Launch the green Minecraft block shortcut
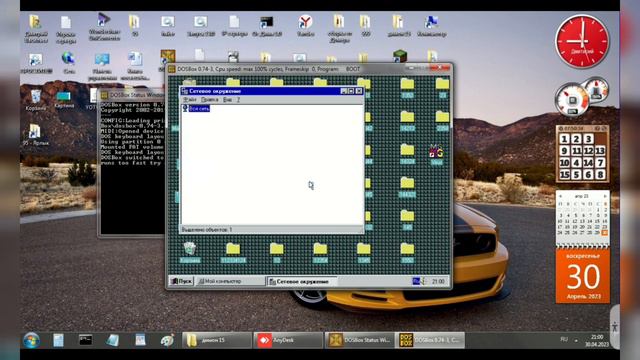640x360 pixels. point(400,56)
